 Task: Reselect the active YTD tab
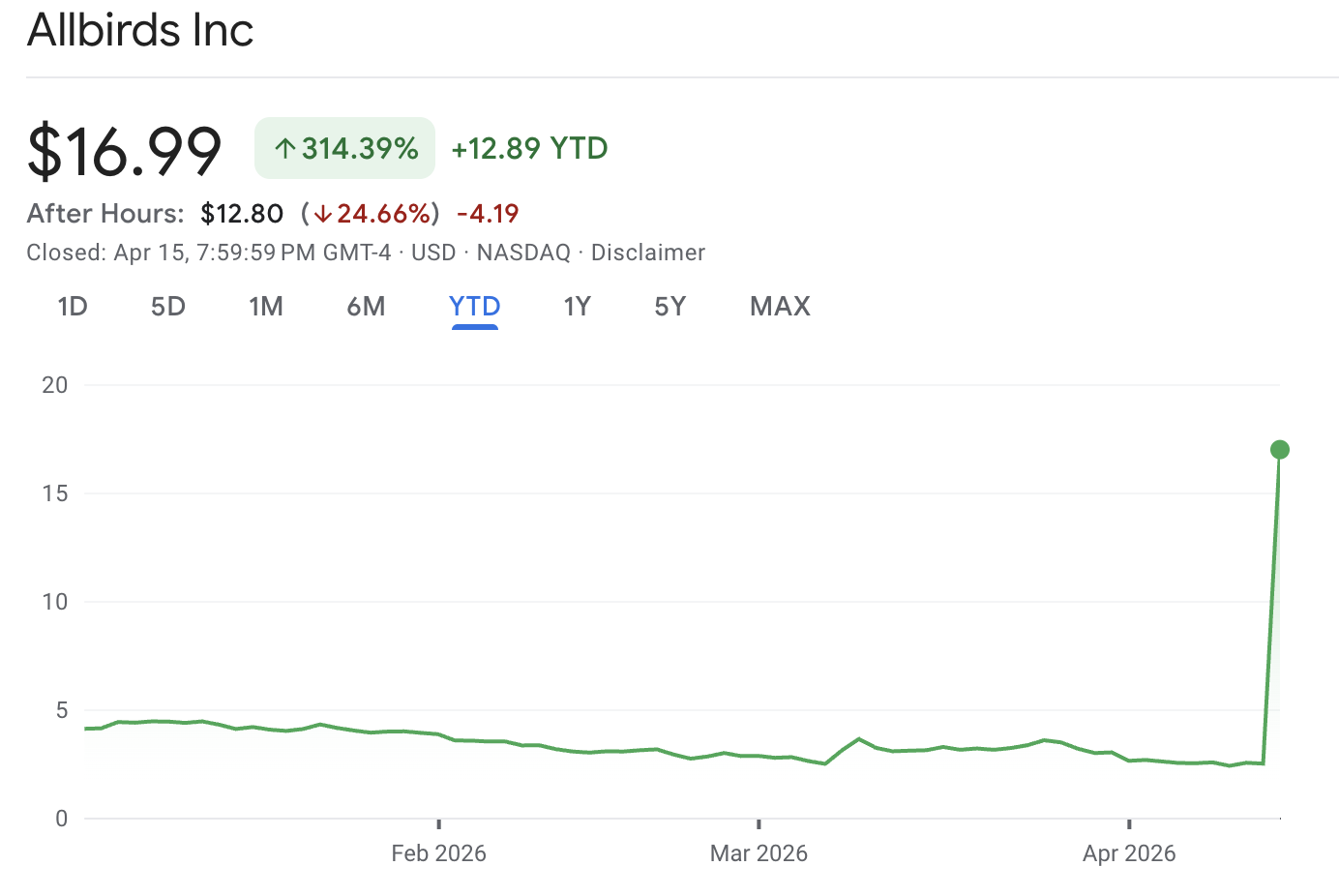click(474, 306)
